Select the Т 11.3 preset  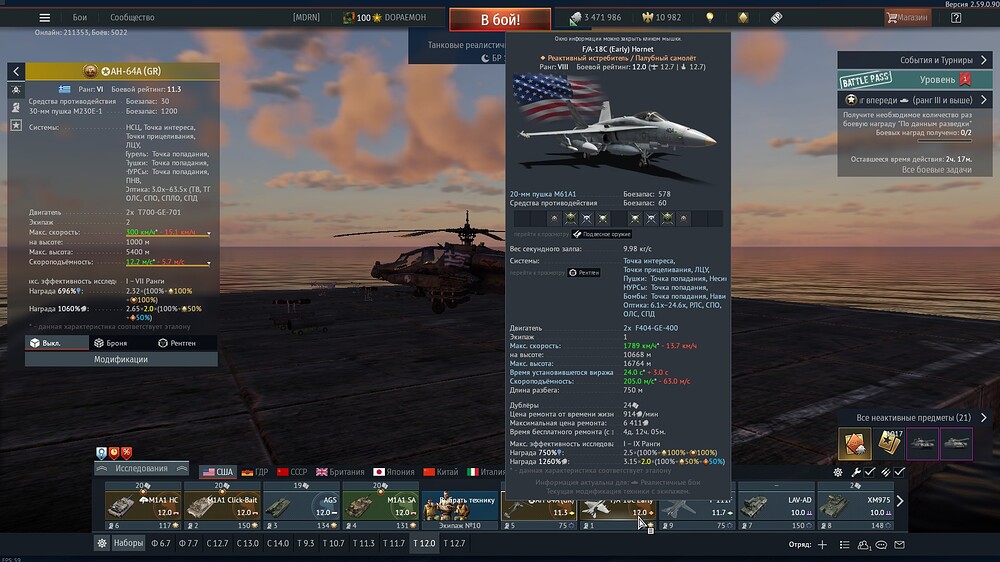(x=363, y=544)
